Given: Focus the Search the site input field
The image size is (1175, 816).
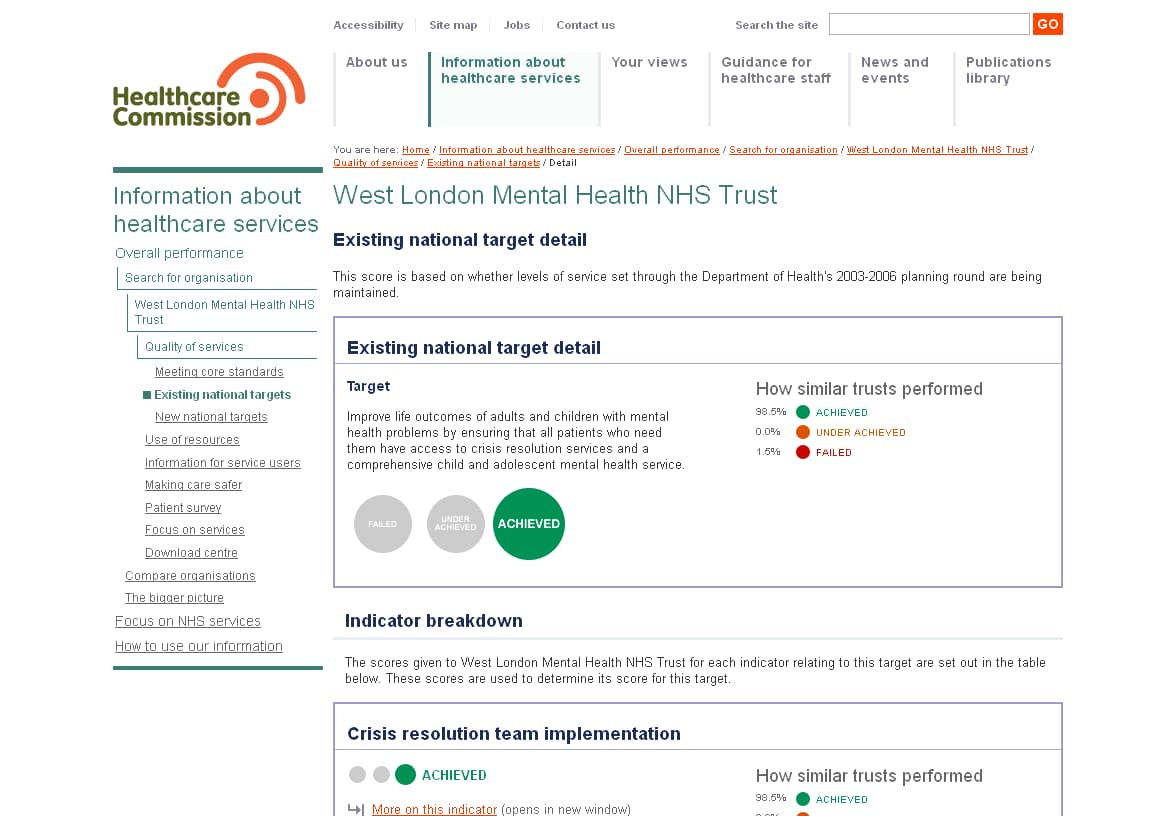Looking at the screenshot, I should tap(928, 24).
